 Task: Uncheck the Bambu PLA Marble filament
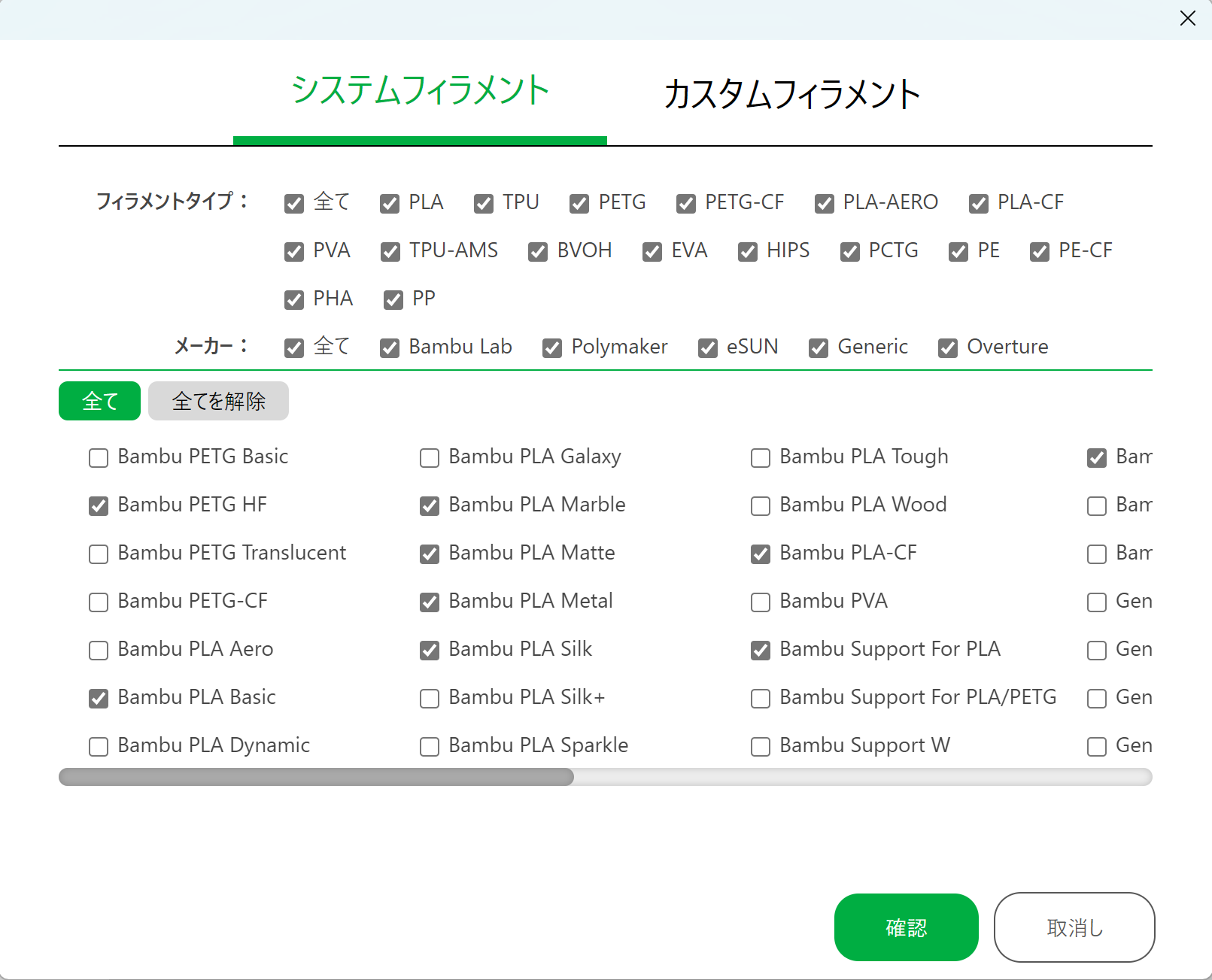430,505
